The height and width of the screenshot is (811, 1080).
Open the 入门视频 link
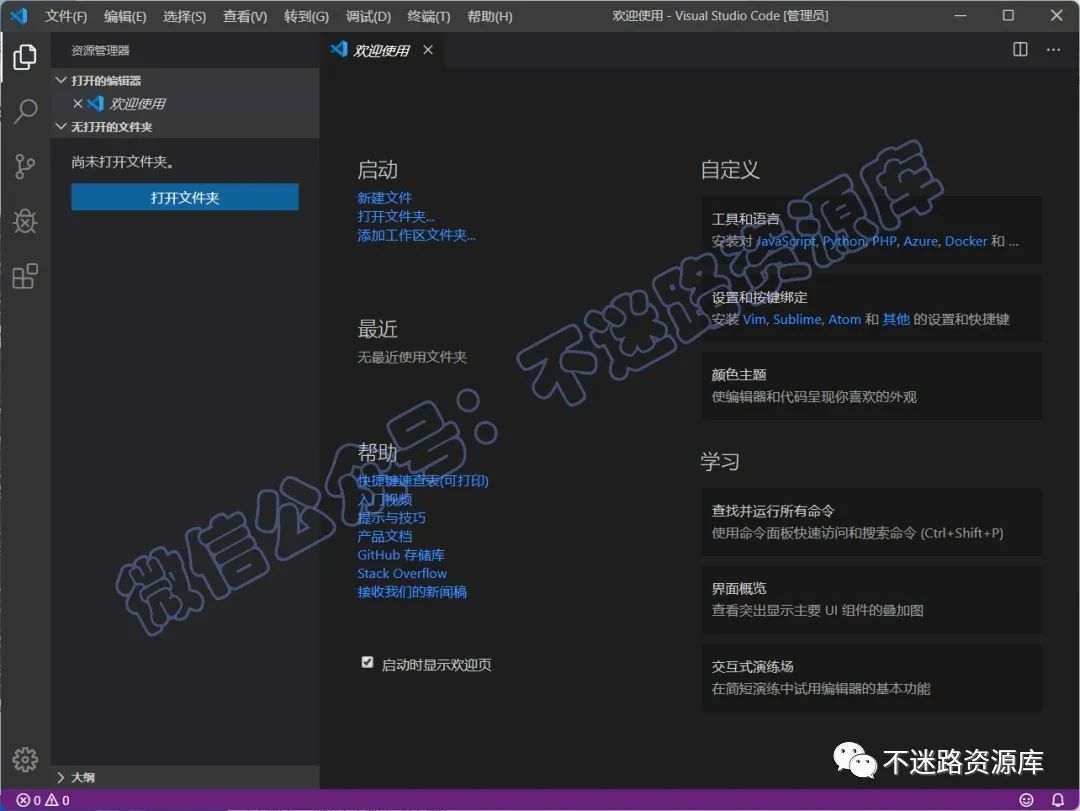pos(384,499)
